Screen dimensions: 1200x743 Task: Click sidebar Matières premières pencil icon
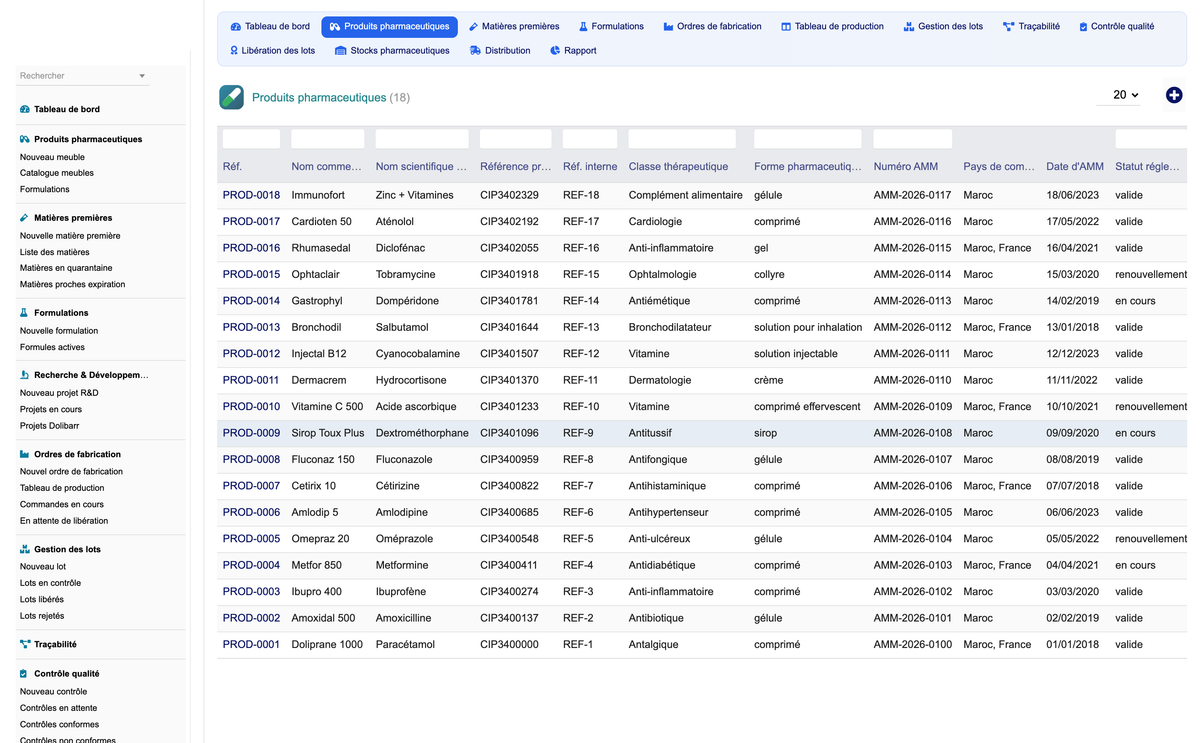coord(25,217)
